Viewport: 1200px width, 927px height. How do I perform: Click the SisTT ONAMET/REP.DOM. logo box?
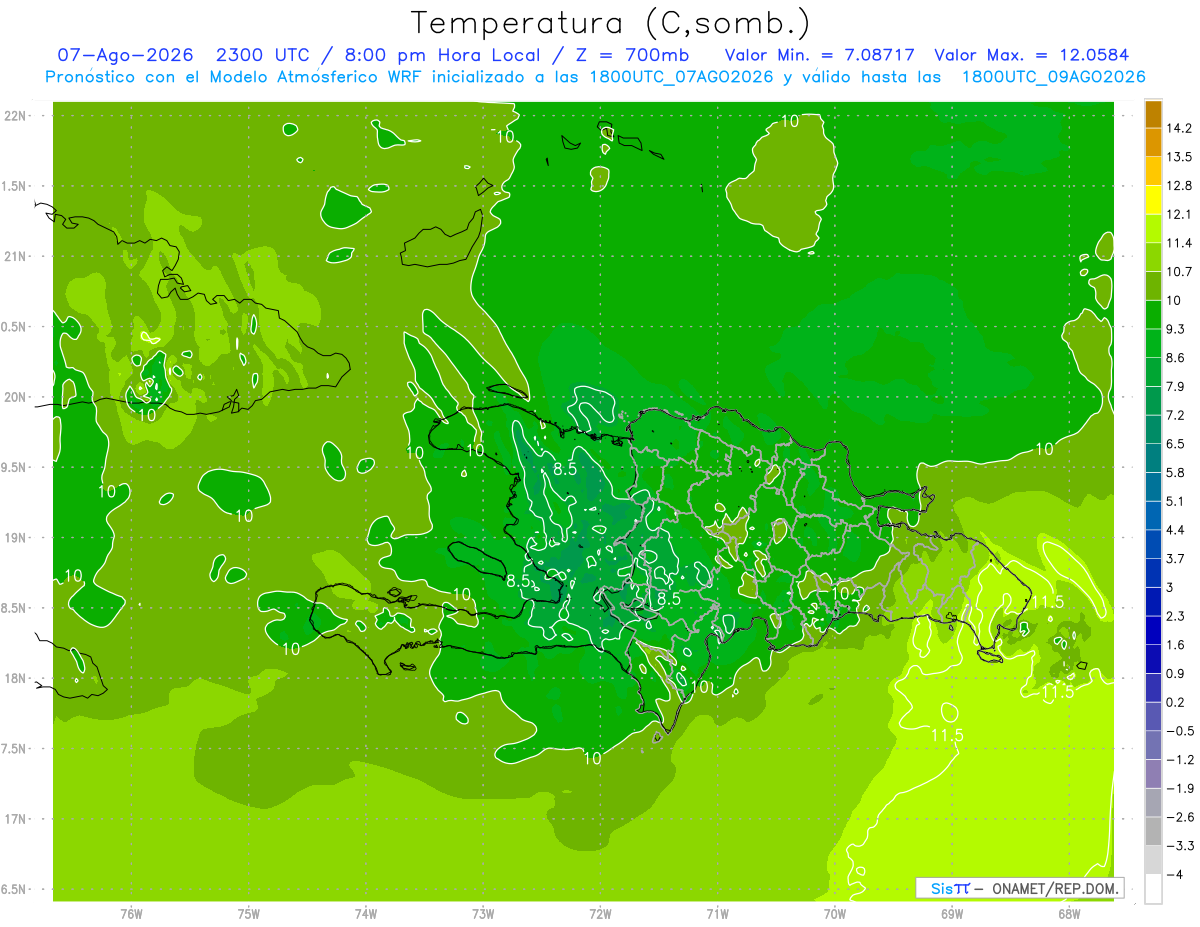coord(1019,888)
